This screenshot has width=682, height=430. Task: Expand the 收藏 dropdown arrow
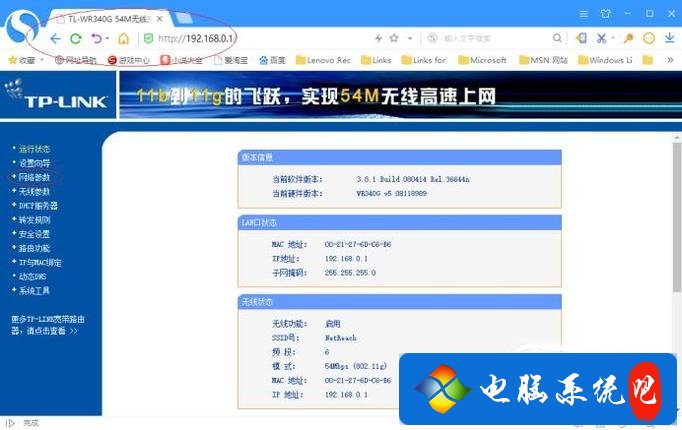coord(42,60)
